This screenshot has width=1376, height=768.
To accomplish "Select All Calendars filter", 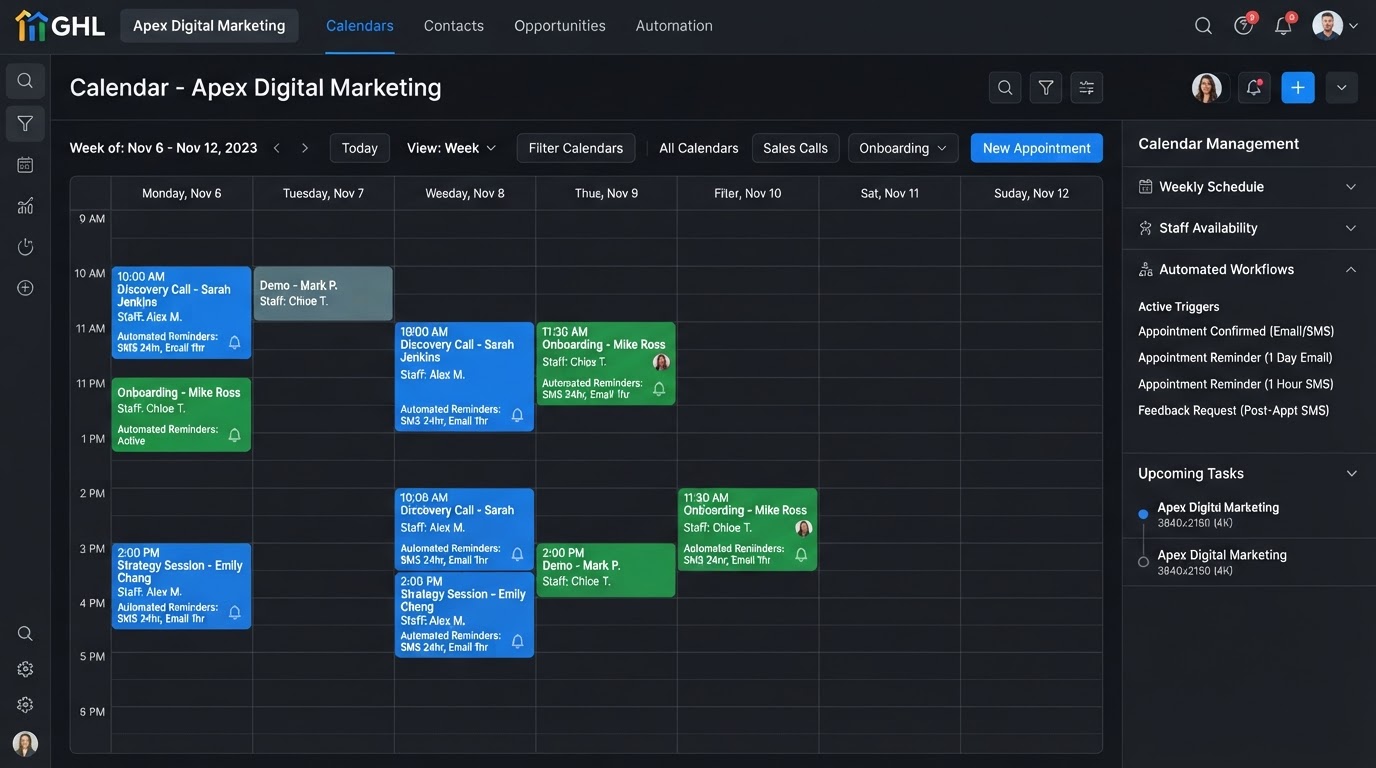I will 699,148.
